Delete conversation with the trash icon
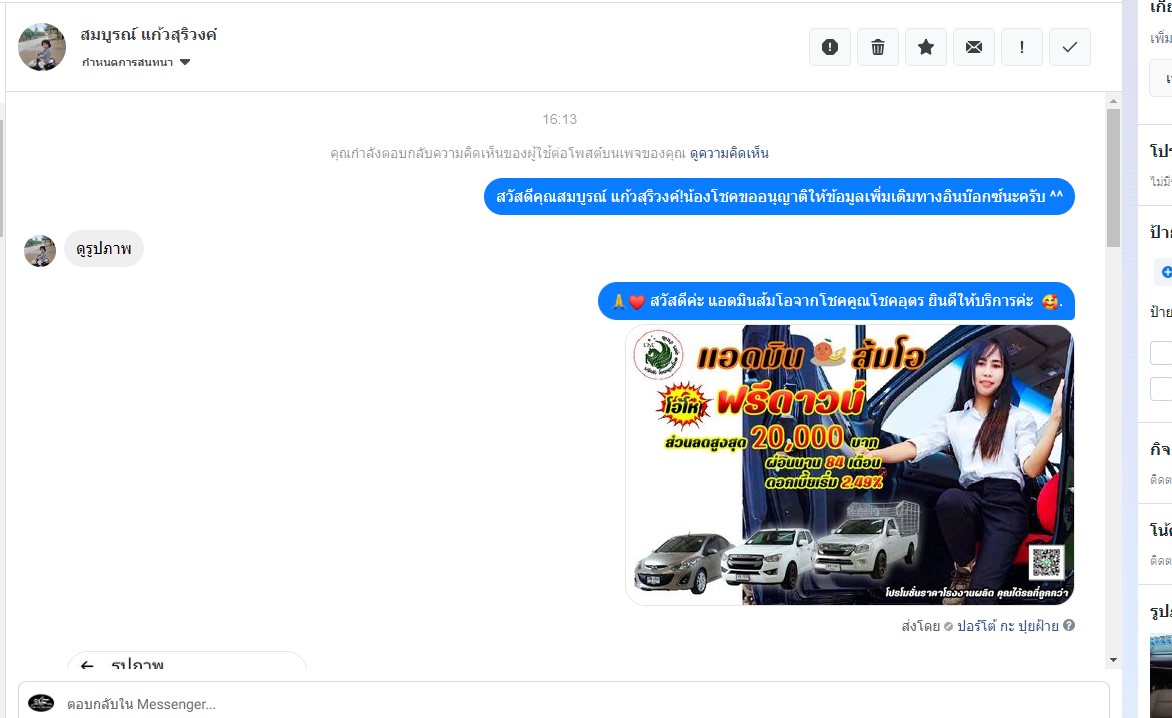Image resolution: width=1172 pixels, height=718 pixels. [x=878, y=47]
